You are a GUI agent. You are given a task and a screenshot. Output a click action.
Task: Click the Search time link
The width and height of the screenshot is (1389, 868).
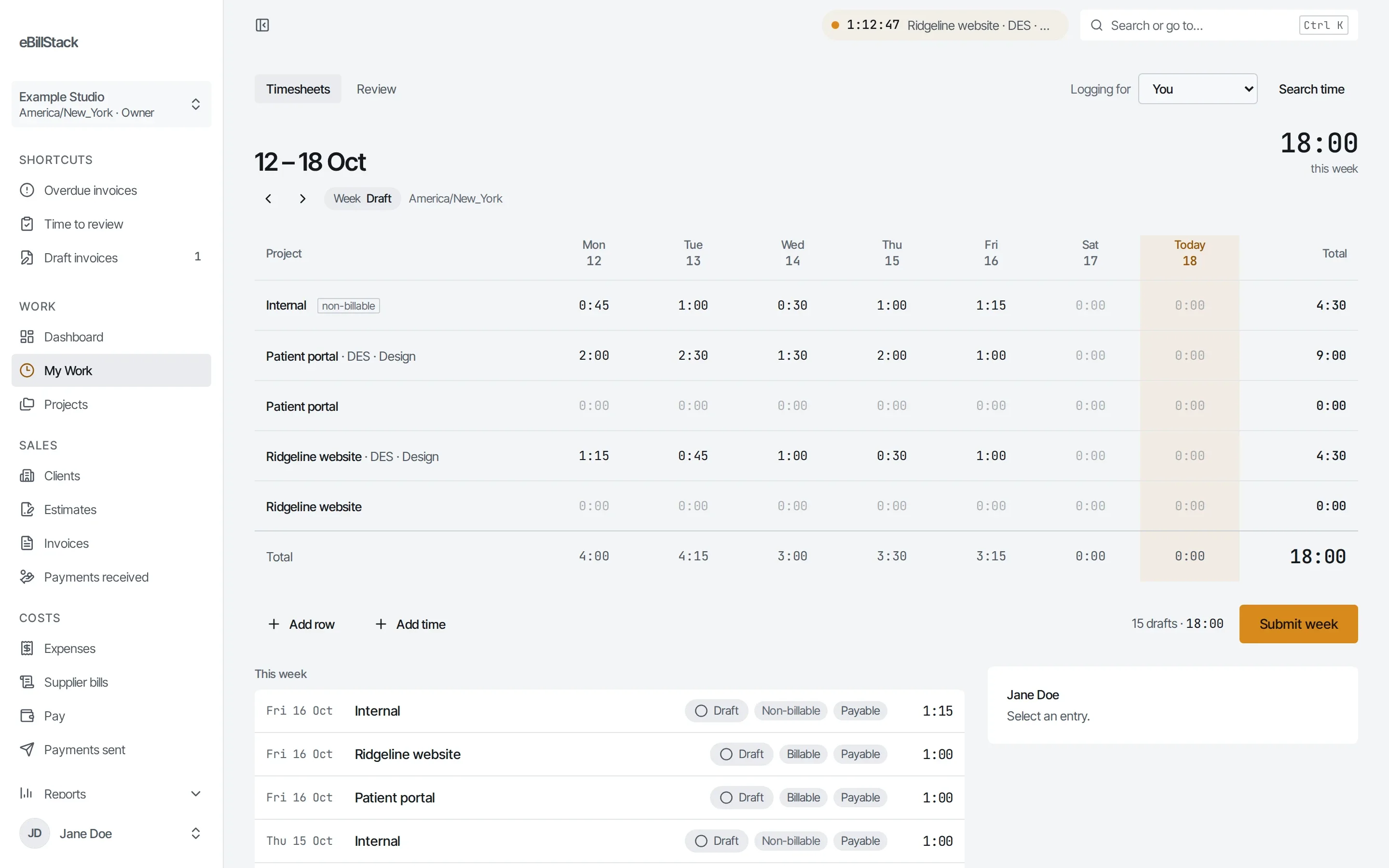[1311, 89]
